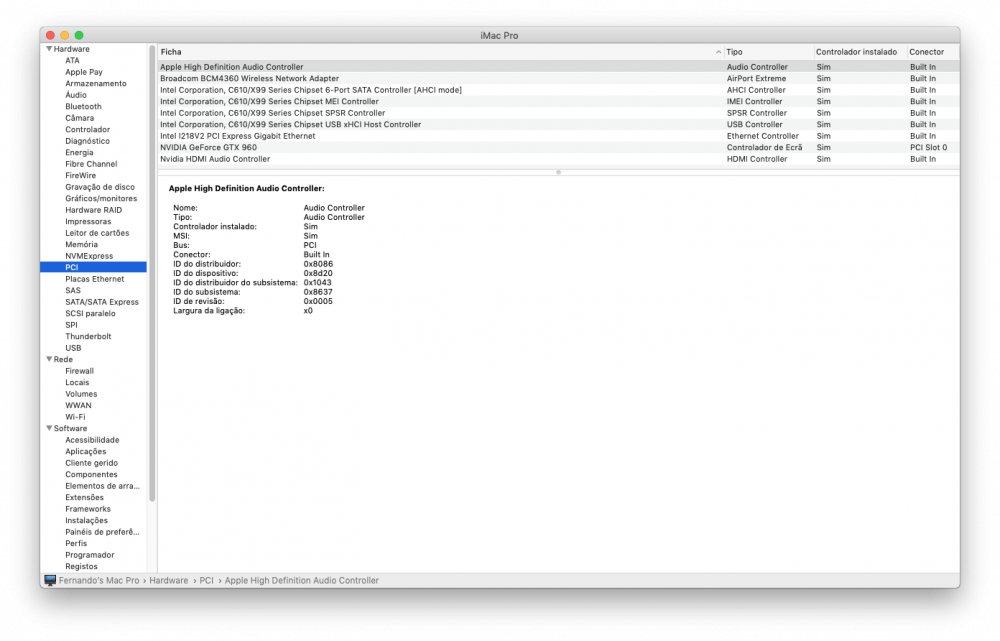1000x641 pixels.
Task: Select Bluetooth in the sidebar
Action: 83,107
